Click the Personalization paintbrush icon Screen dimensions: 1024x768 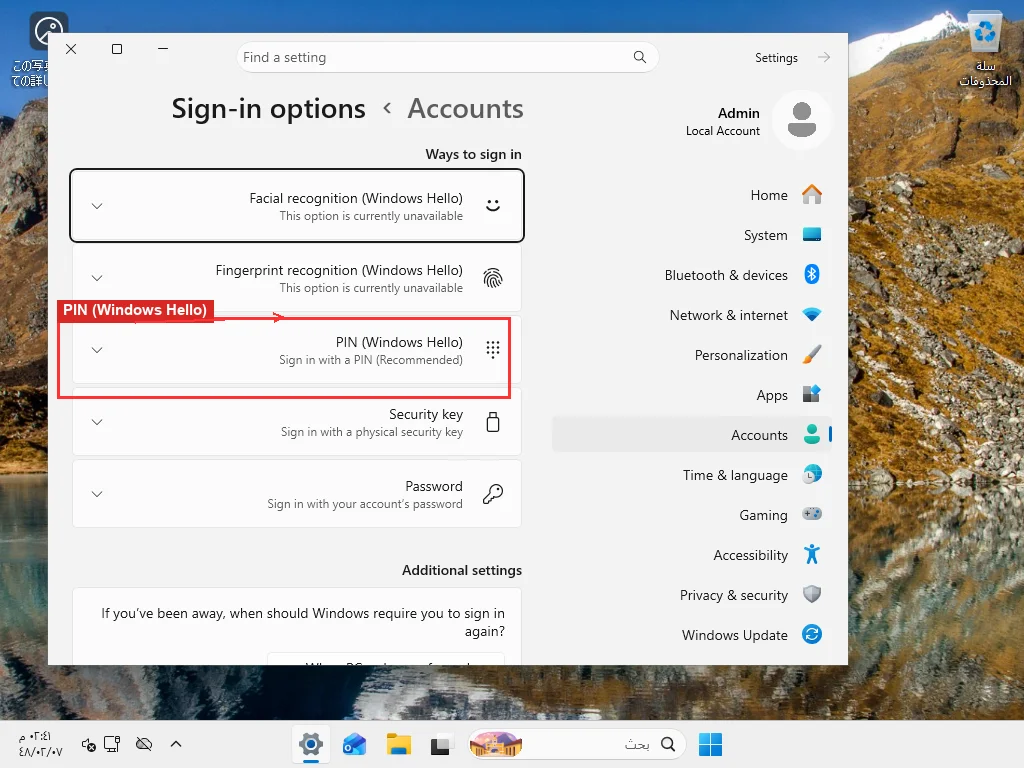click(812, 355)
